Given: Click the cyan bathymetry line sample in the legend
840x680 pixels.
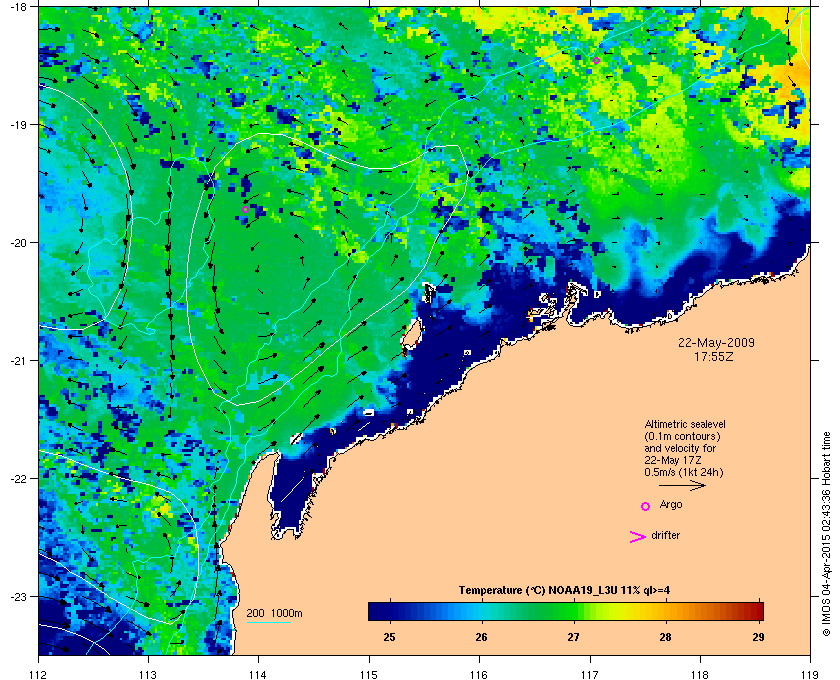Looking at the screenshot, I should click(268, 623).
